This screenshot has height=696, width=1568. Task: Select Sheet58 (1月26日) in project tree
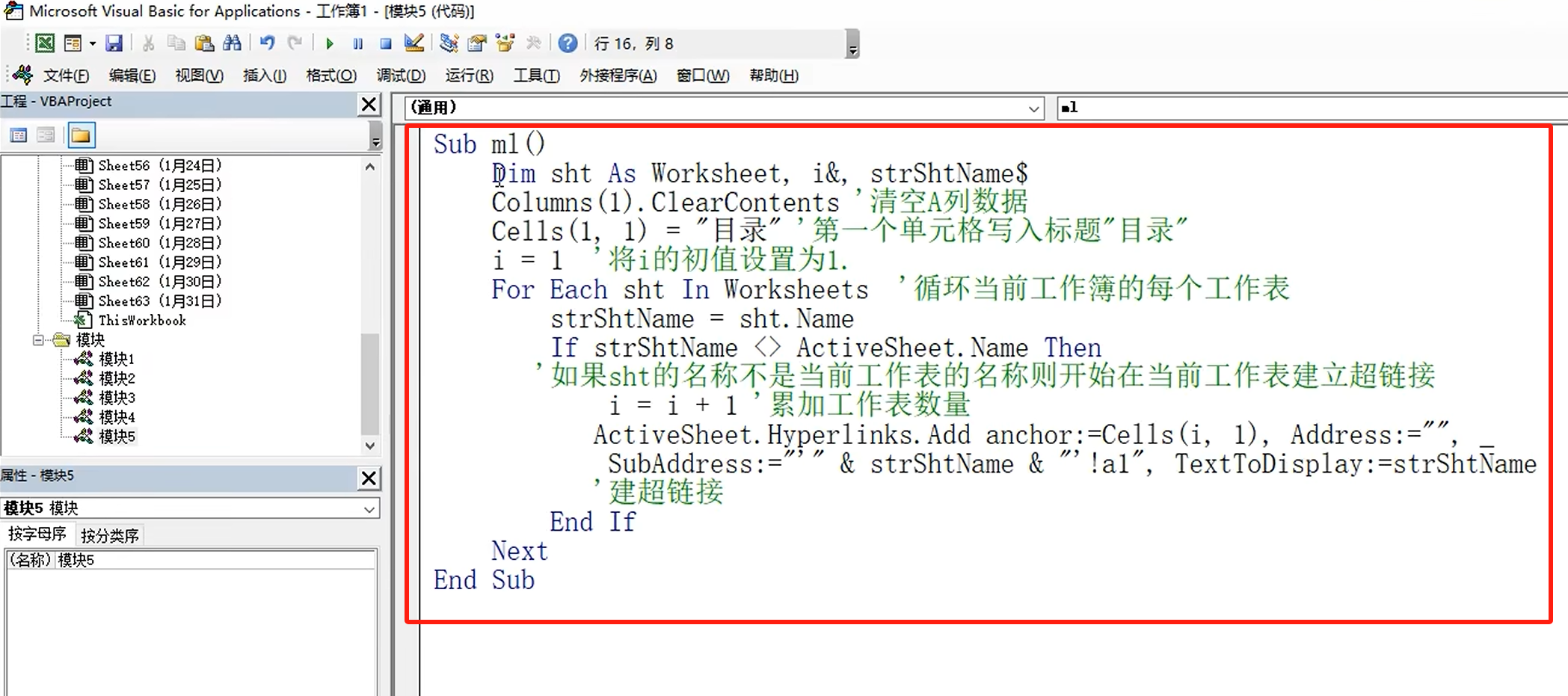pyautogui.click(x=159, y=204)
